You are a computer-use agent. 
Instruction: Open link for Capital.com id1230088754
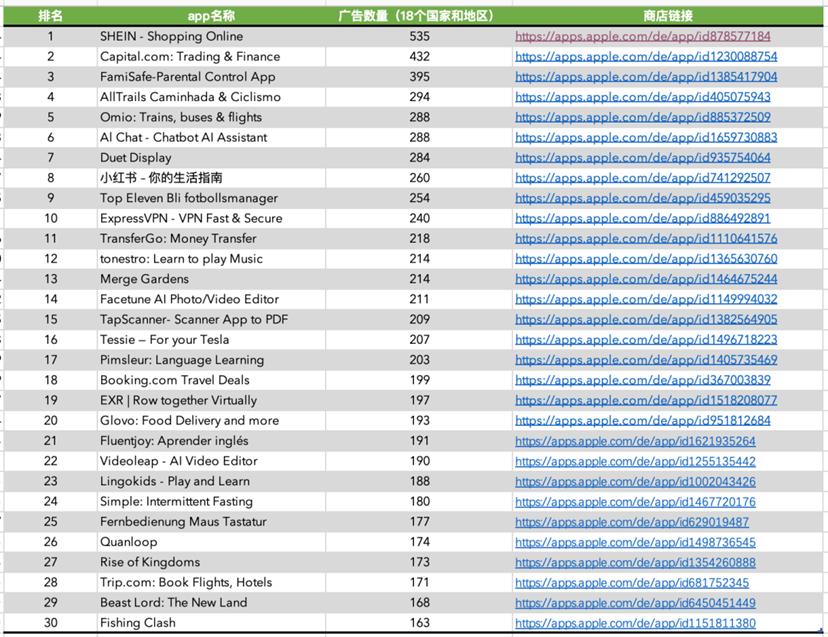point(646,57)
